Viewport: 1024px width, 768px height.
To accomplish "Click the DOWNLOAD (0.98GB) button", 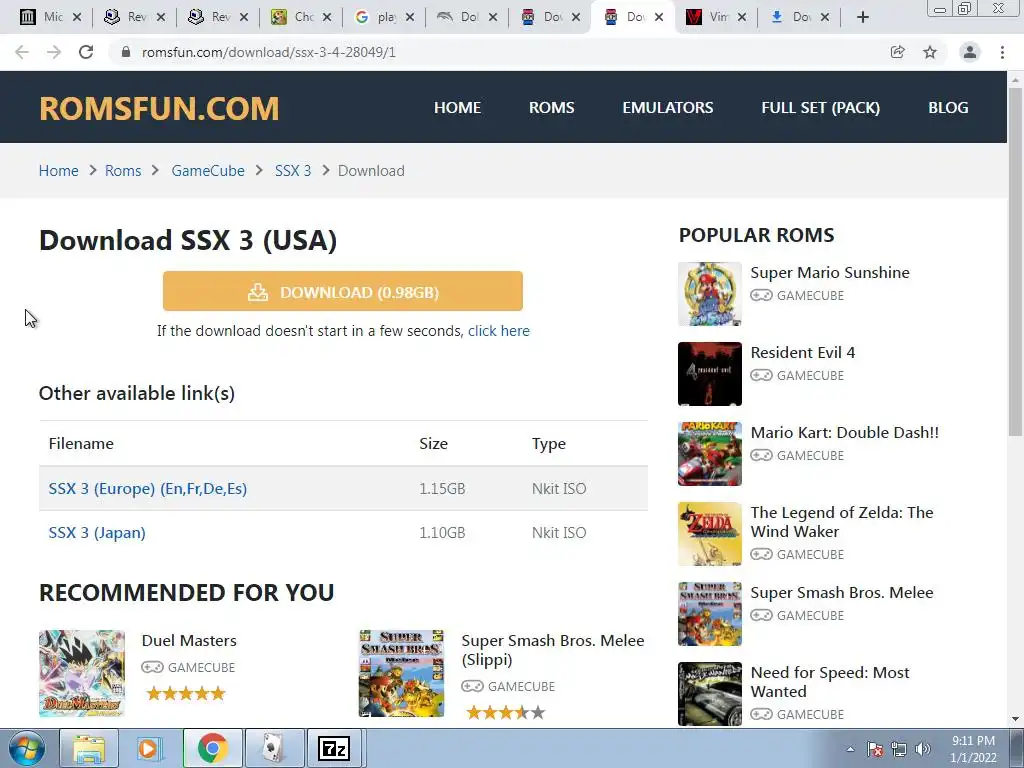I will point(343,291).
